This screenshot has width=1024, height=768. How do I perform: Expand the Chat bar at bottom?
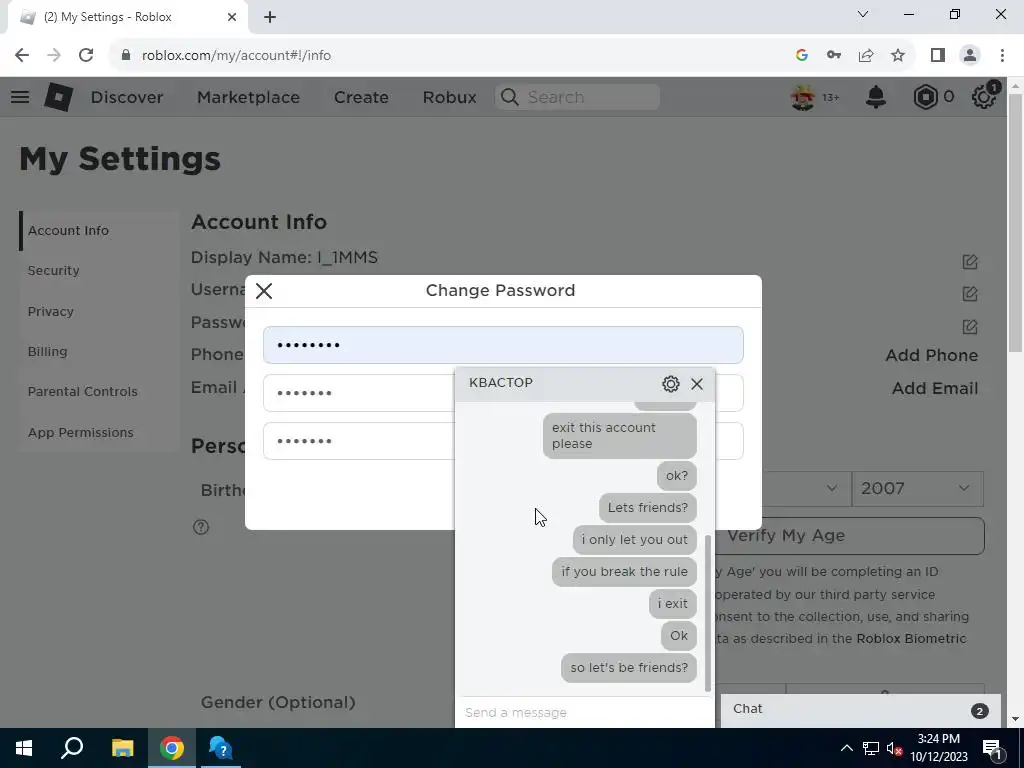(860, 710)
